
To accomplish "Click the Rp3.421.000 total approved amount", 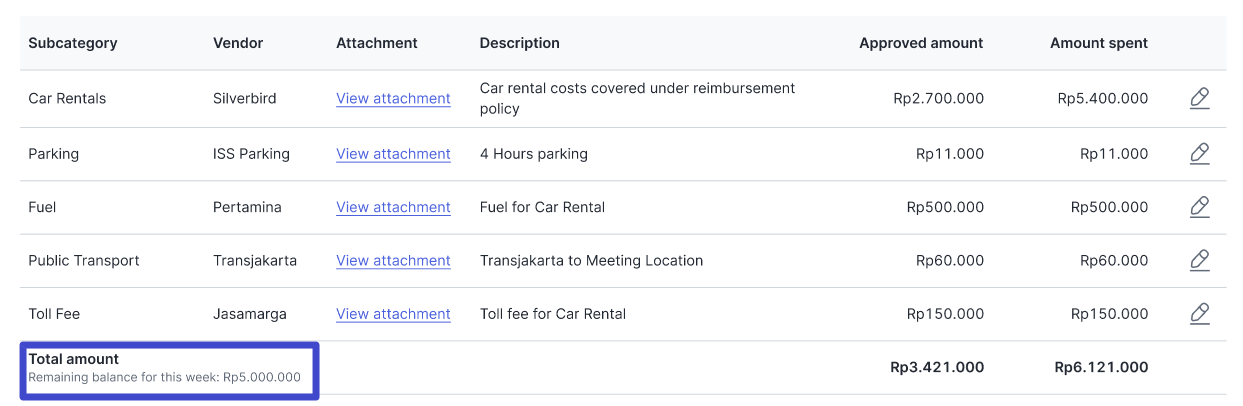I will coord(937,367).
